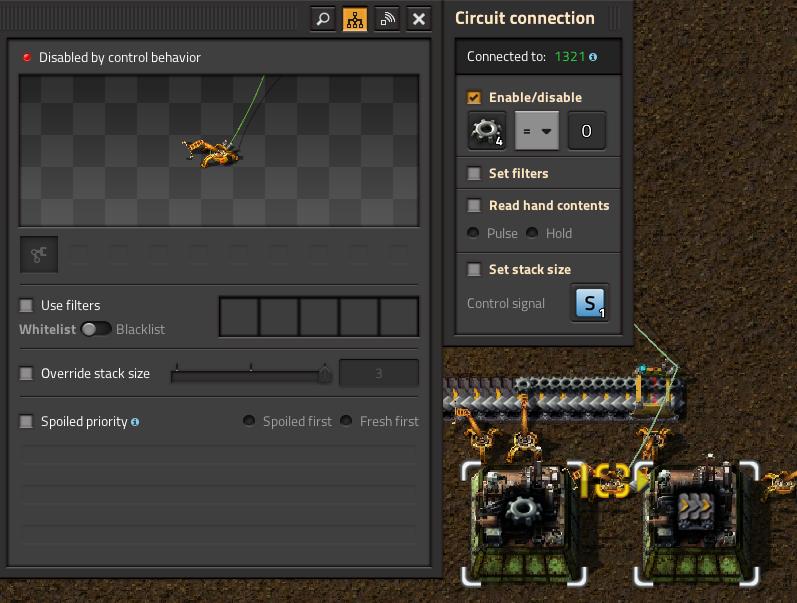
Task: Check Read hand contents
Action: point(474,205)
